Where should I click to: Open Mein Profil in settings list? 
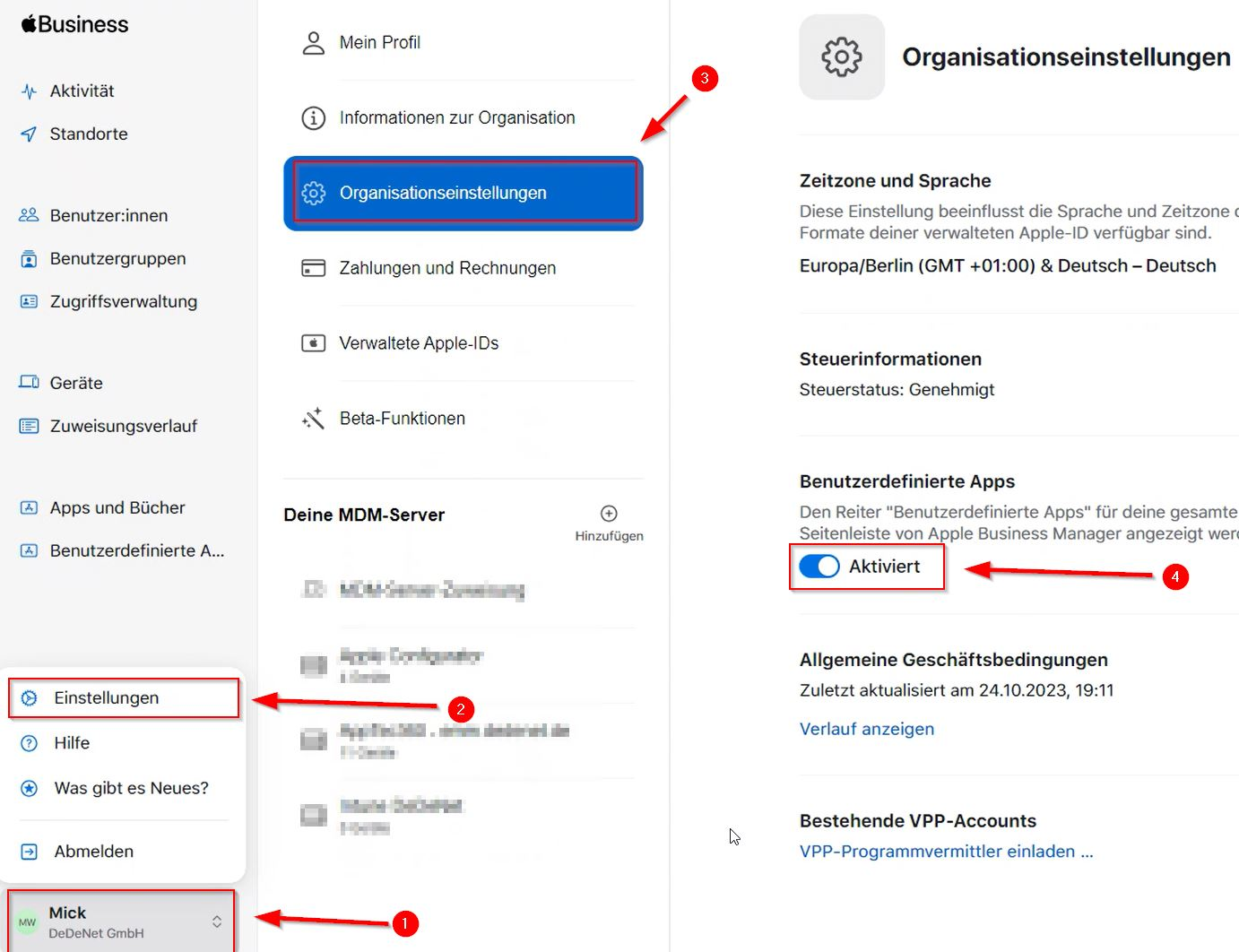(x=379, y=43)
